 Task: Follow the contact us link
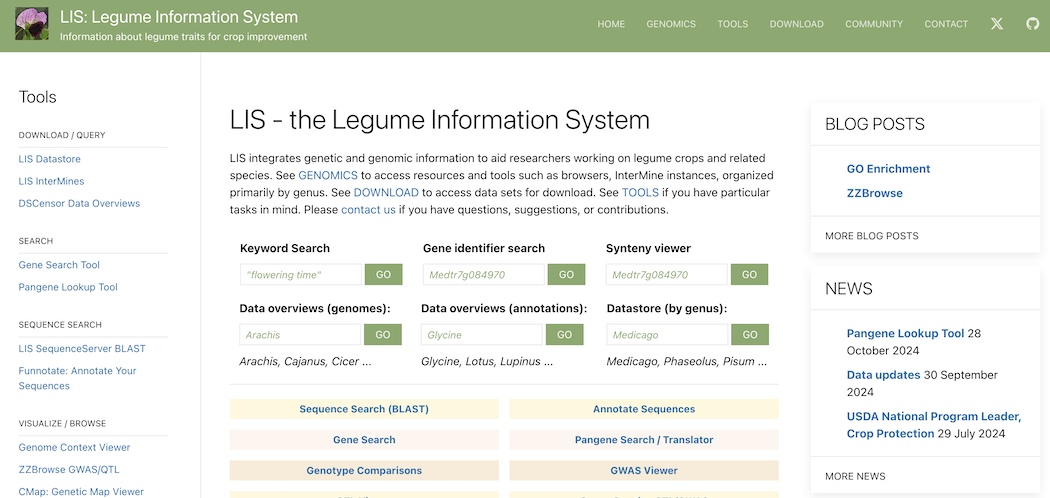[368, 210]
